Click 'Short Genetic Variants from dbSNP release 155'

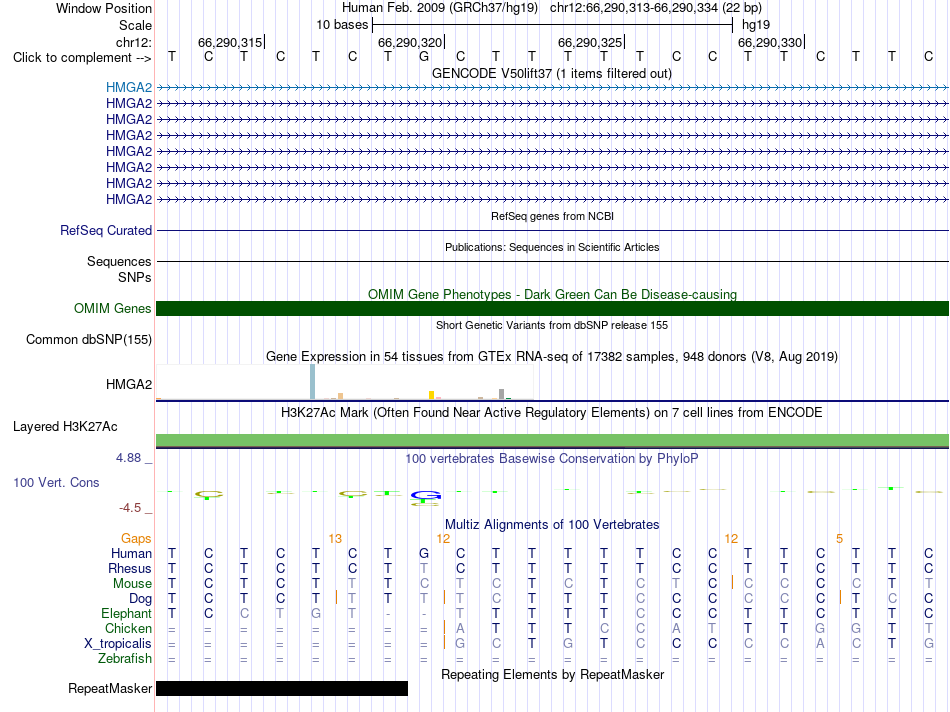pos(552,325)
